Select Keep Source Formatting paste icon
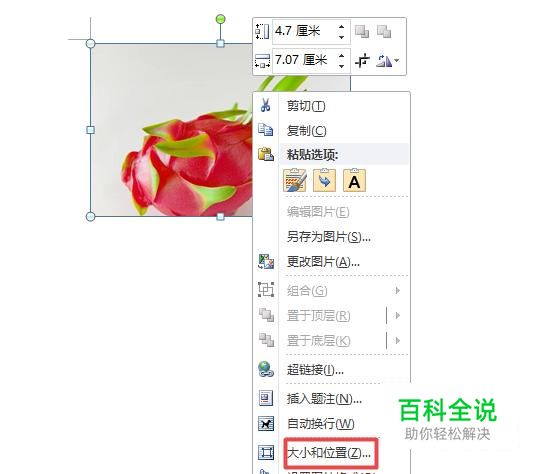This screenshot has height=474, width=542. tap(295, 180)
